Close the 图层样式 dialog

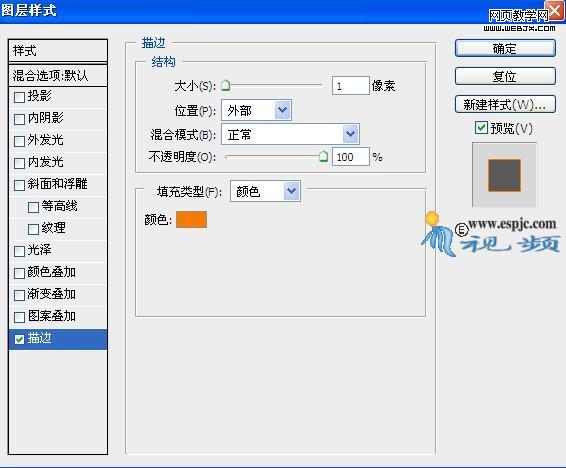554,10
